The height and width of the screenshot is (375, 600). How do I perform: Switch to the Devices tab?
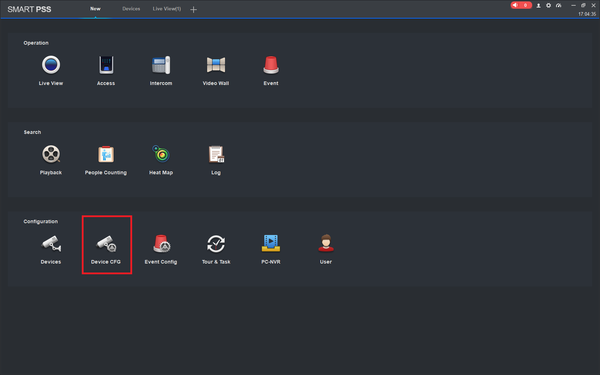coord(131,9)
